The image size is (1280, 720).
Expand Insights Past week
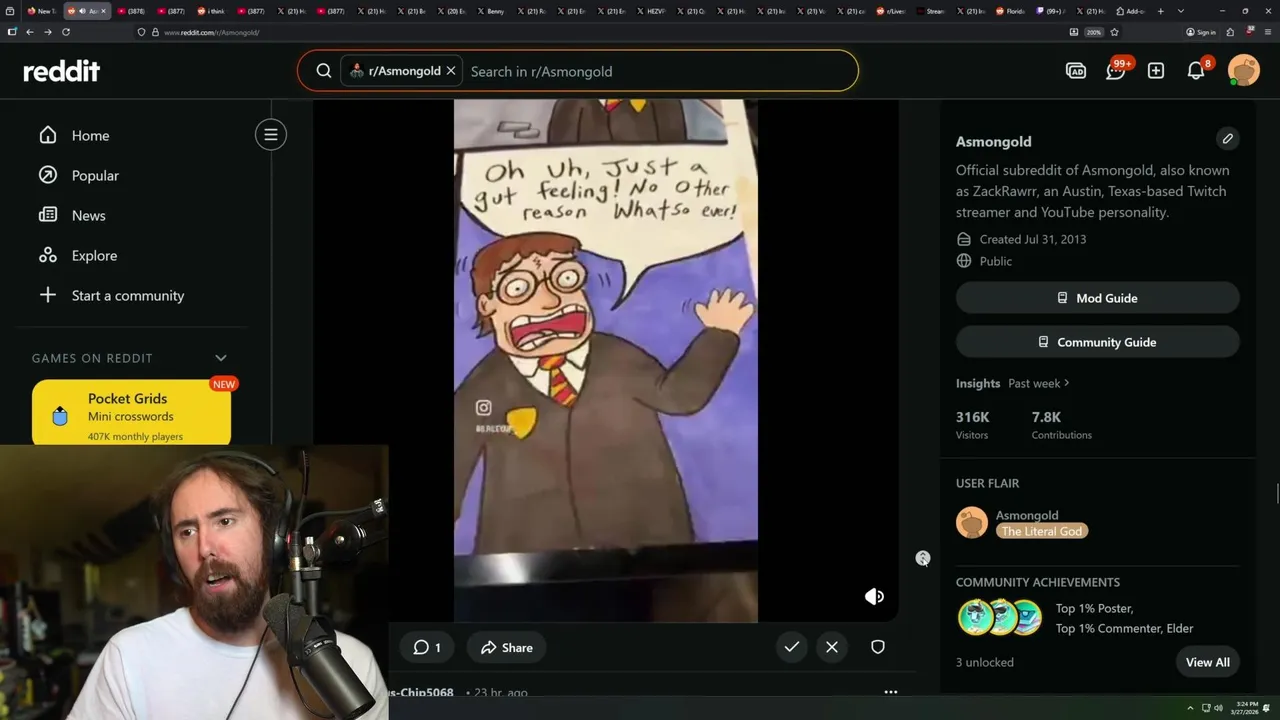tap(1039, 383)
